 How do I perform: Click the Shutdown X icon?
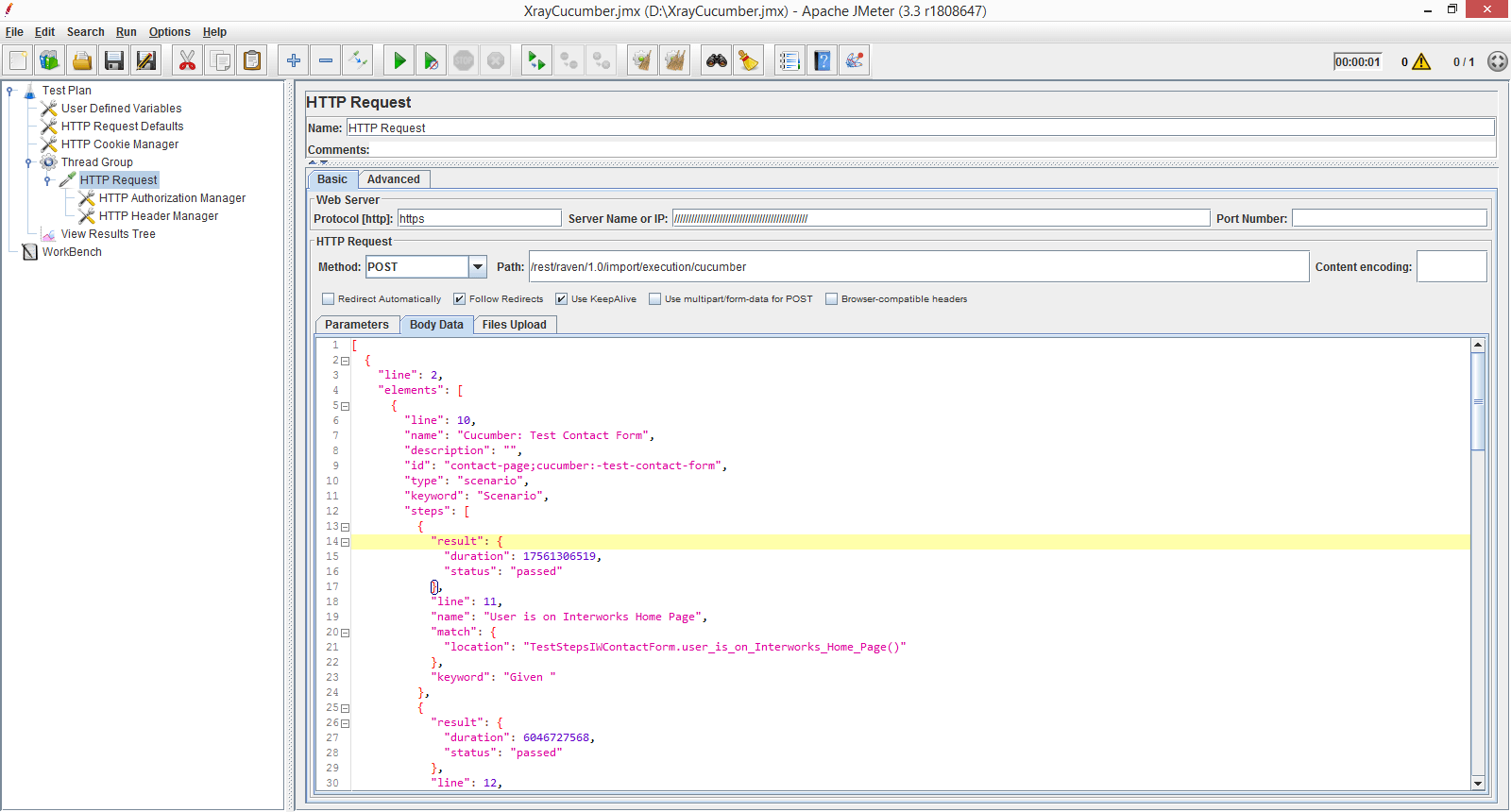496,60
